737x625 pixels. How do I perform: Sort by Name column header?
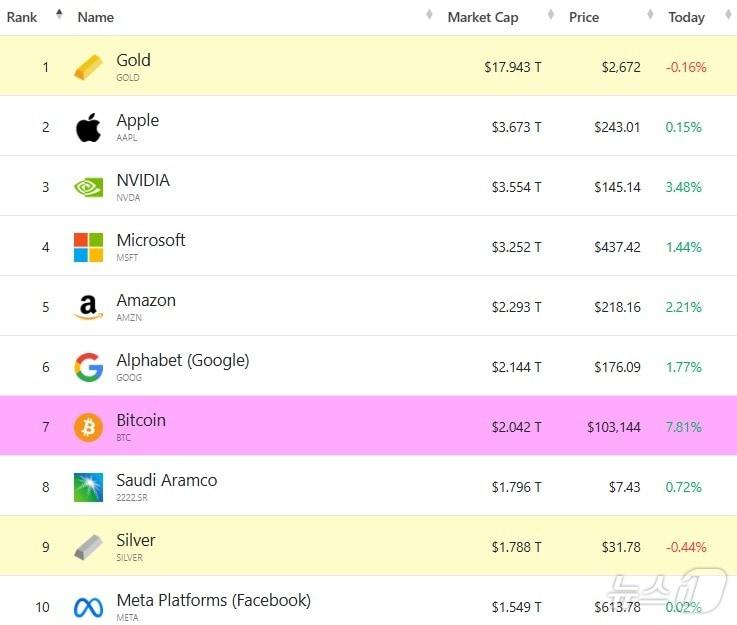[96, 17]
